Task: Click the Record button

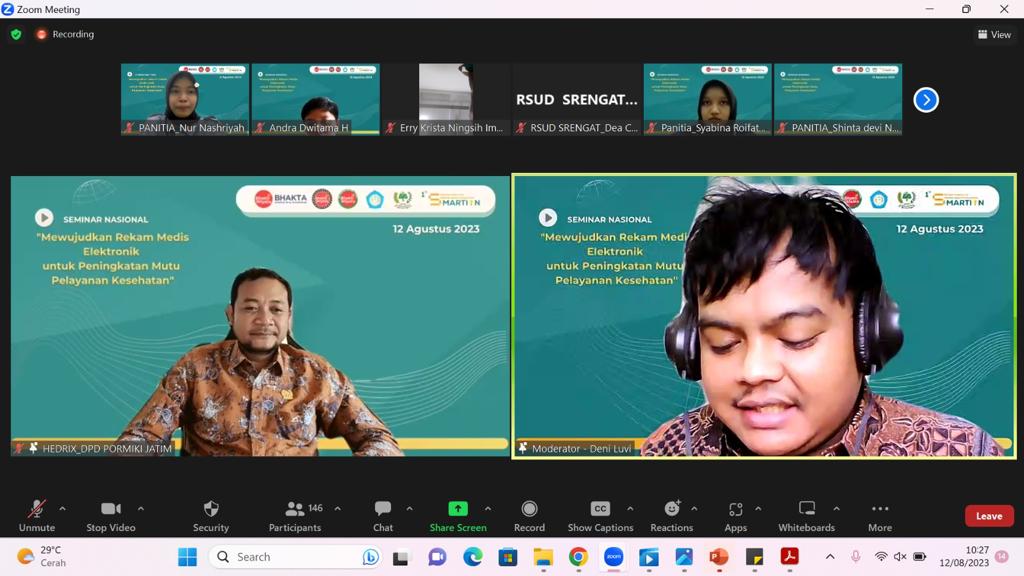Action: coord(529,515)
